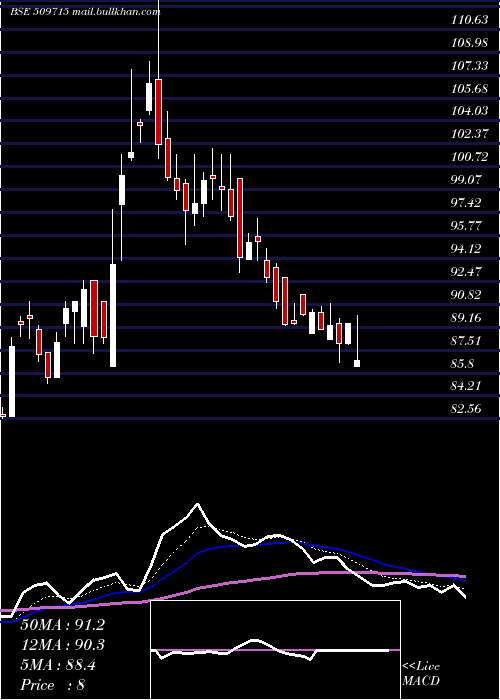Click the tall red candle at chart peak
Image resolution: width=500 pixels, height=700 pixels.
tap(158, 112)
